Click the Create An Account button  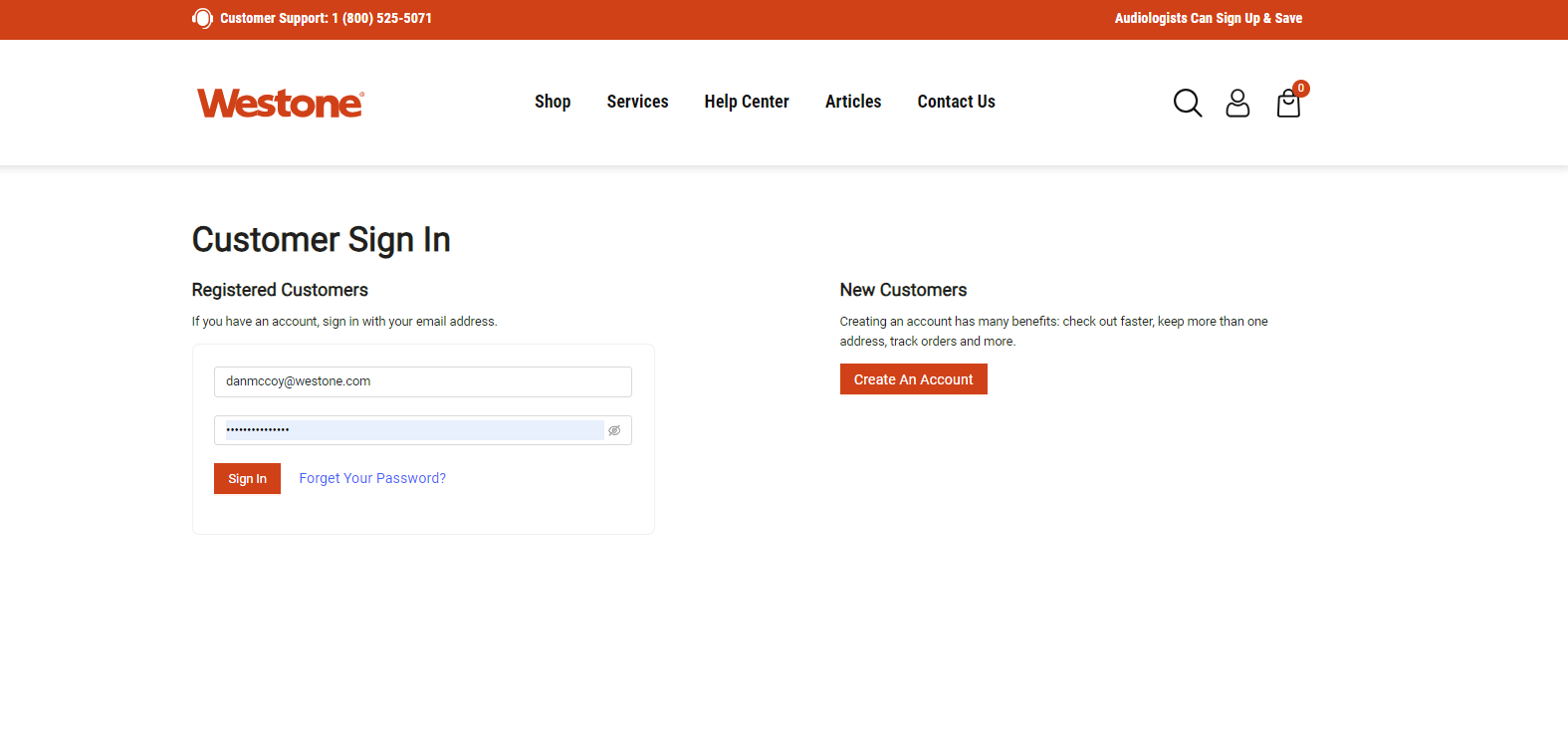913,379
